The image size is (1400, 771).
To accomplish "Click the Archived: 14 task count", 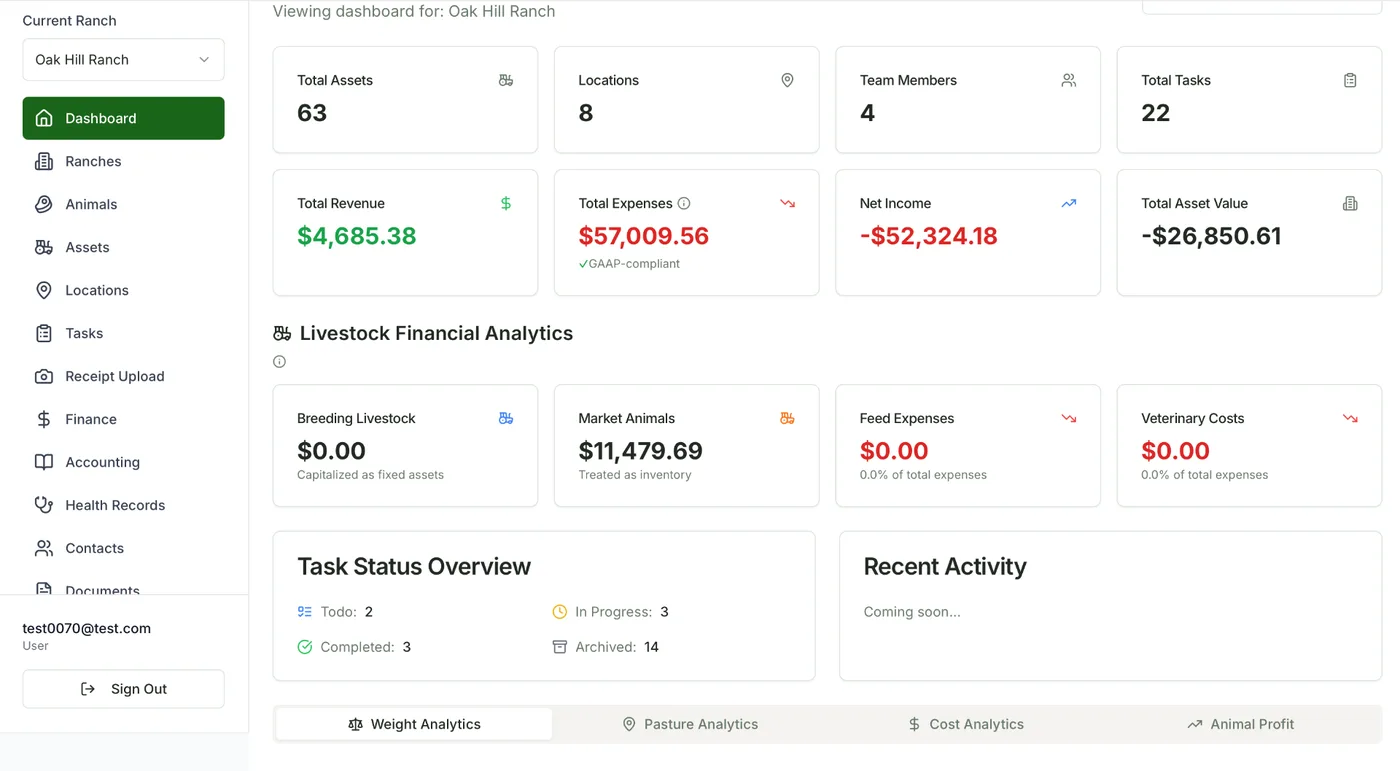I will pyautogui.click(x=606, y=647).
